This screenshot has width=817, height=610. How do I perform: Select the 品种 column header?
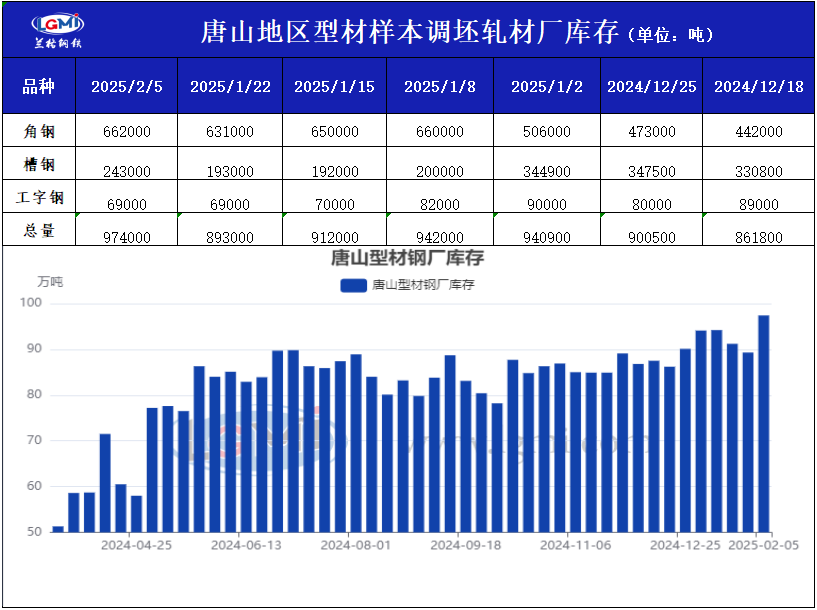pos(38,86)
